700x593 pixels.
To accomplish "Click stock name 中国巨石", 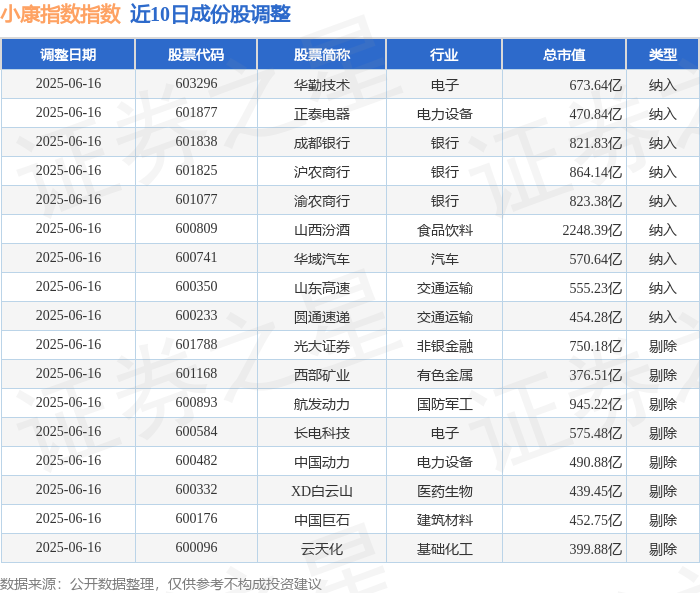I will click(321, 520).
